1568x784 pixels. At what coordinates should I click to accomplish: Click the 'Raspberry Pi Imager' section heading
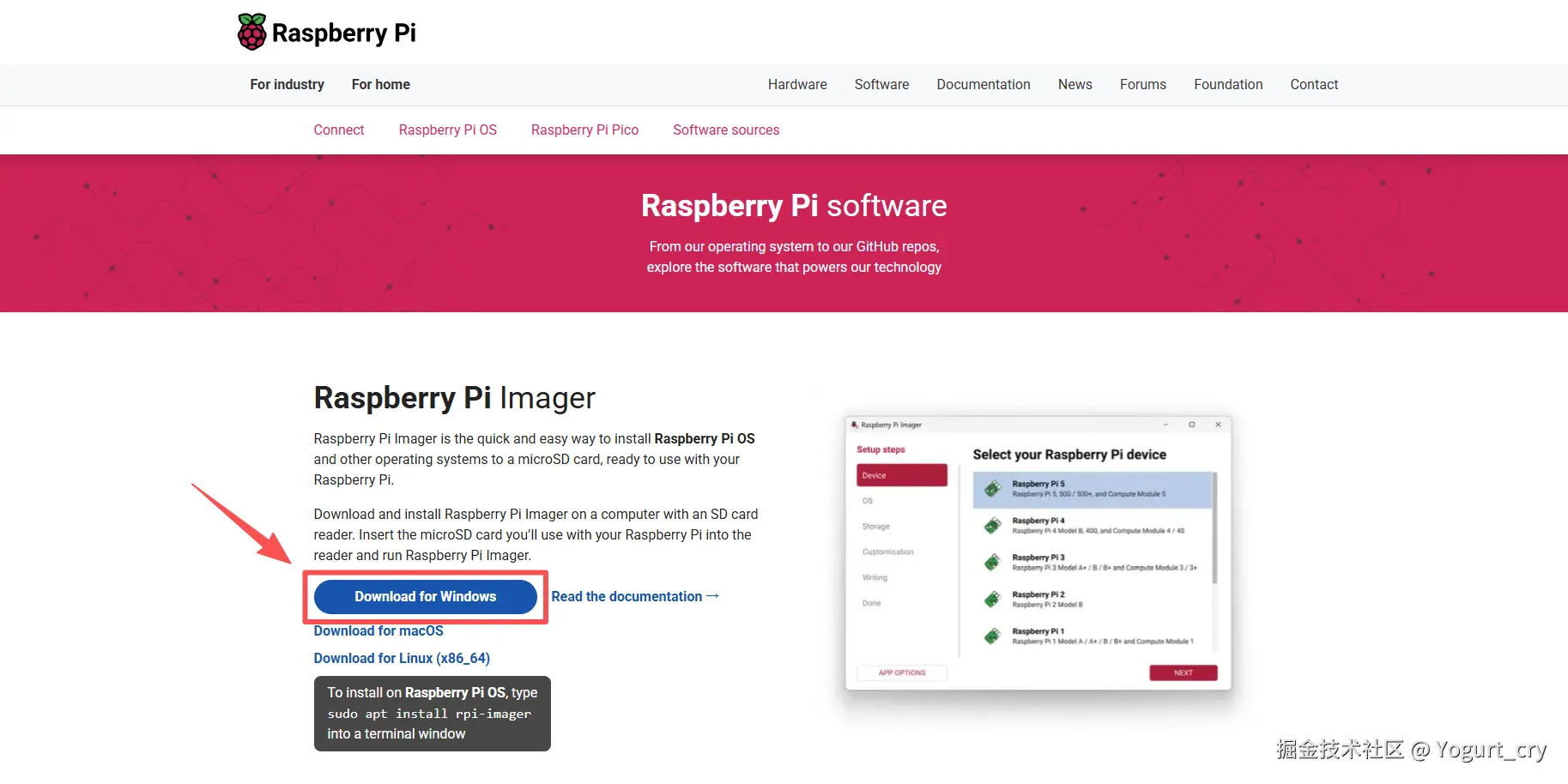pos(455,398)
